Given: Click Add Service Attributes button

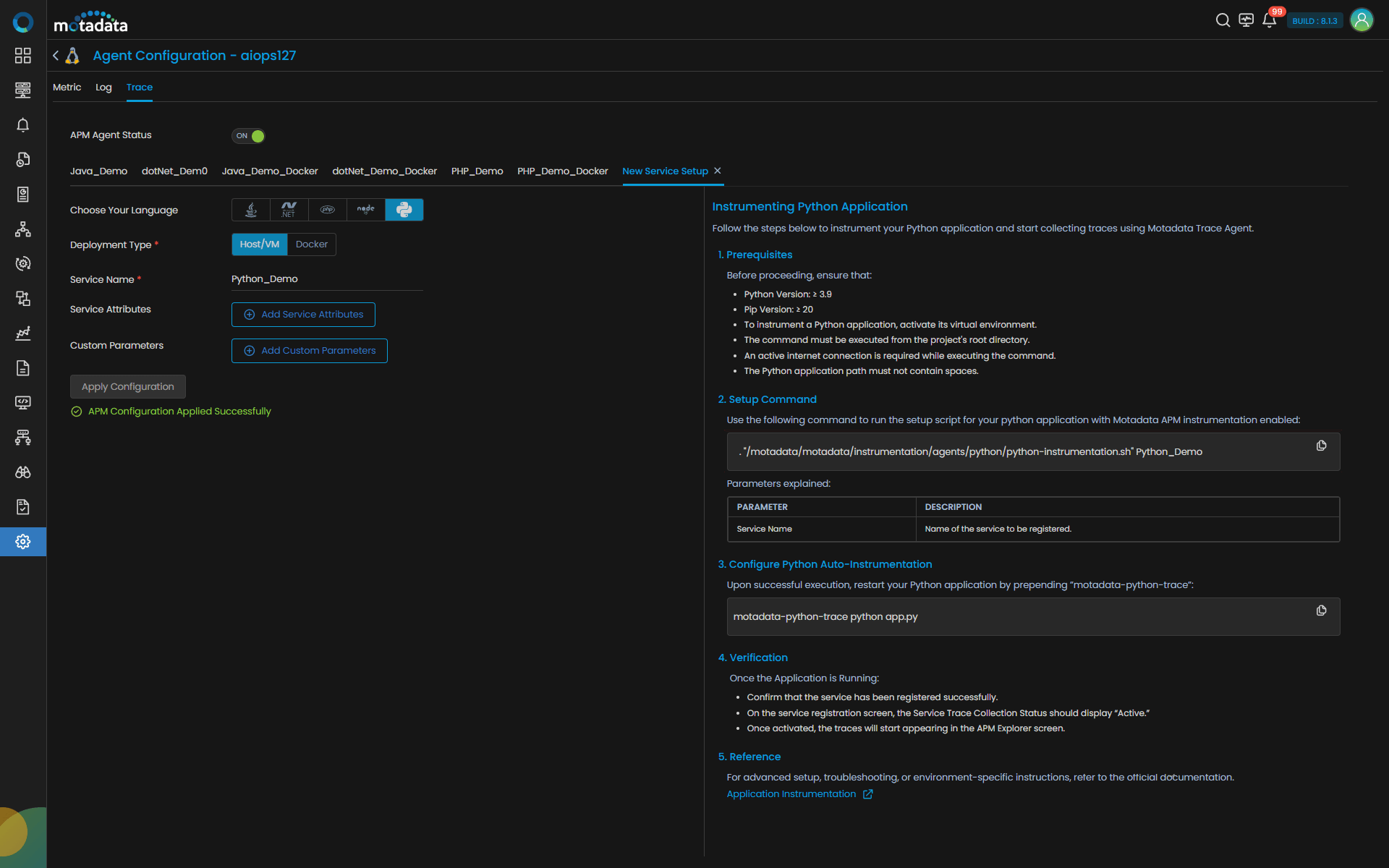Looking at the screenshot, I should pos(303,315).
